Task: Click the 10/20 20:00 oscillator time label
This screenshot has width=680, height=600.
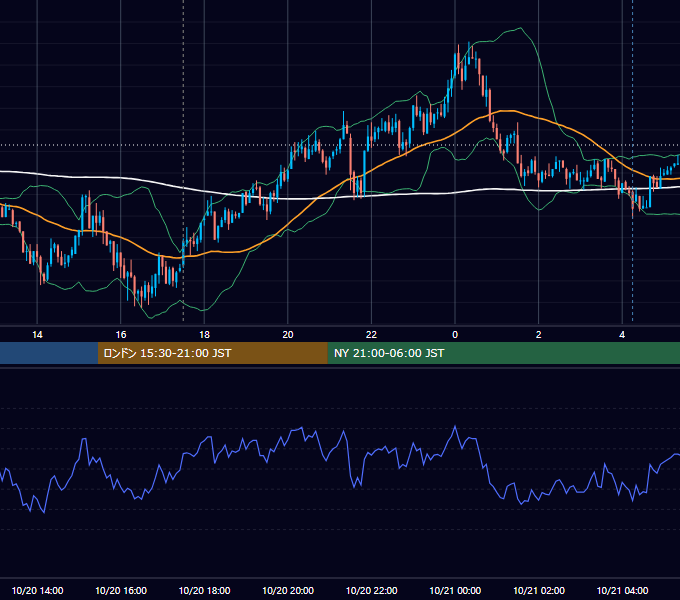Action: tap(288, 590)
